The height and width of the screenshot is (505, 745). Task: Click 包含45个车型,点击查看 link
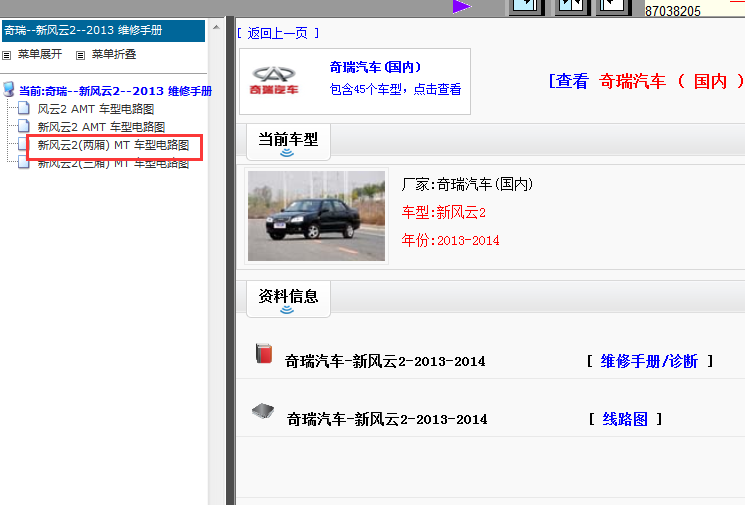(x=395, y=89)
